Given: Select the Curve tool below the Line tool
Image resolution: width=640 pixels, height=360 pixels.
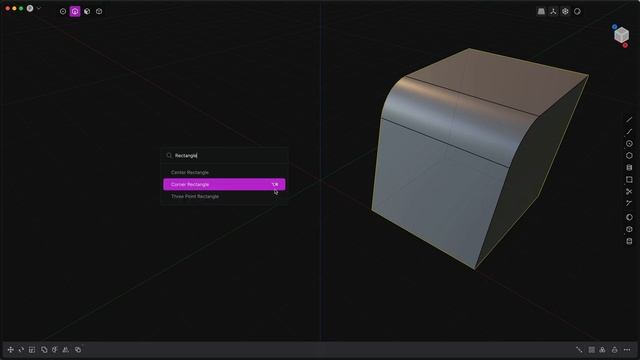Looking at the screenshot, I should point(629,131).
